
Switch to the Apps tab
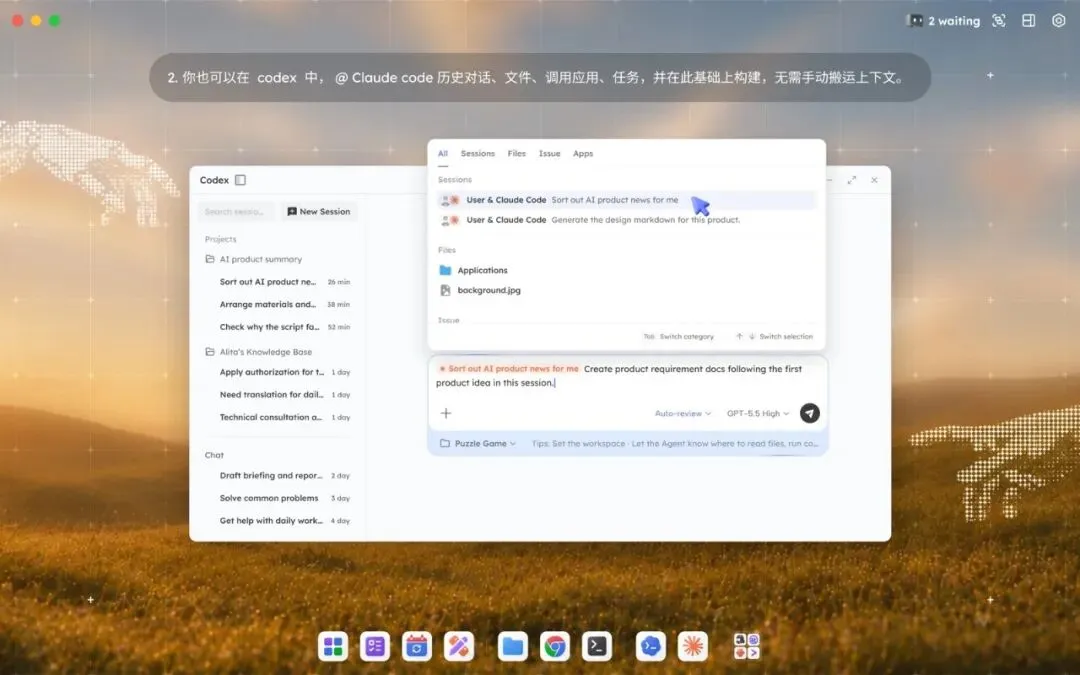(583, 154)
